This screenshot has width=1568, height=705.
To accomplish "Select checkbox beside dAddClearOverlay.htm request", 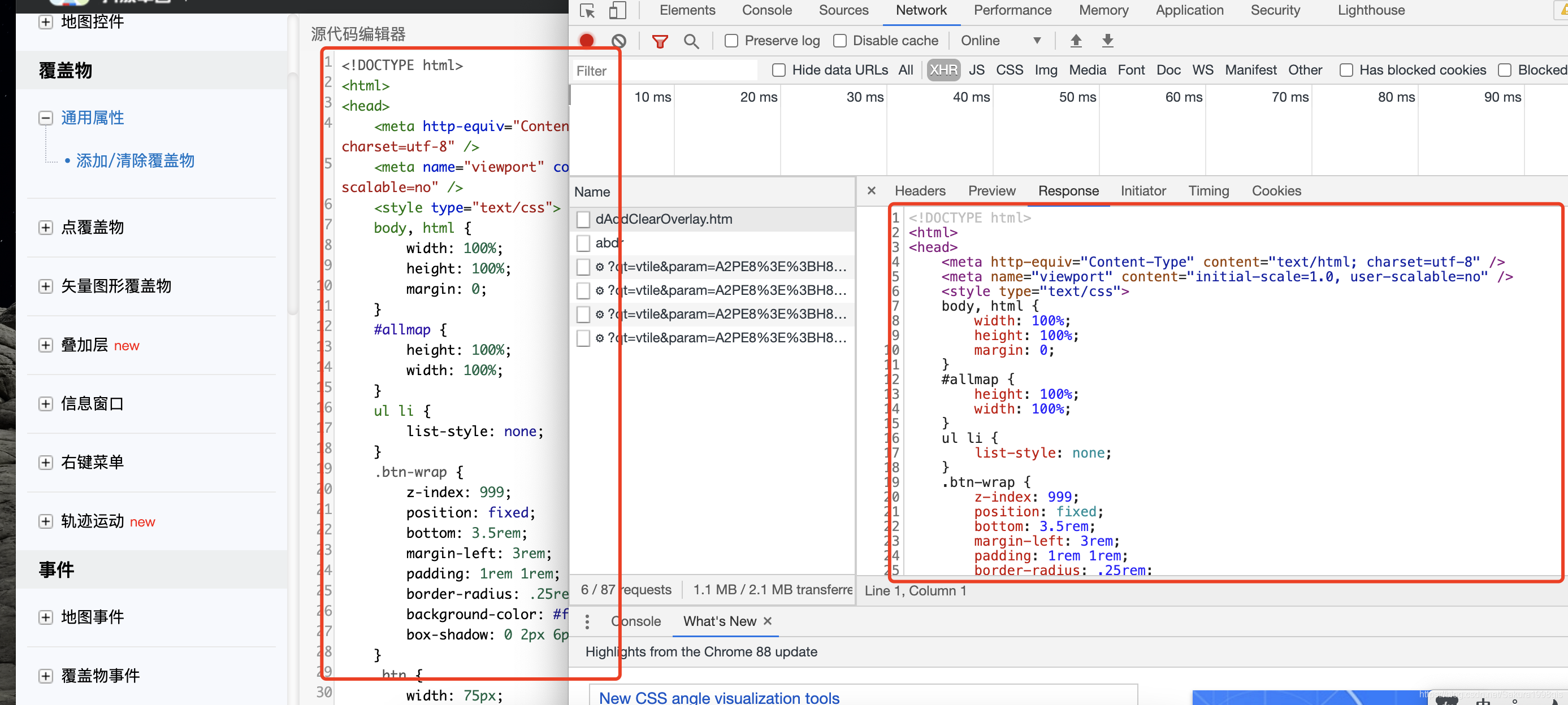I will (x=583, y=219).
